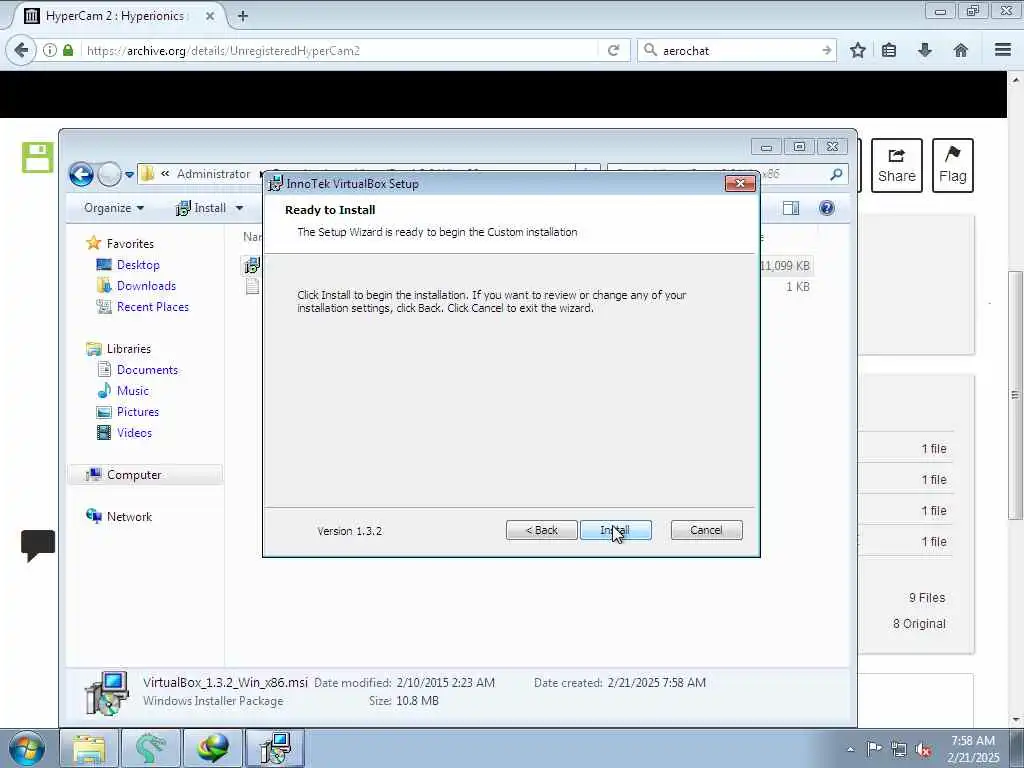Open Firefox downloads arrow

[925, 50]
